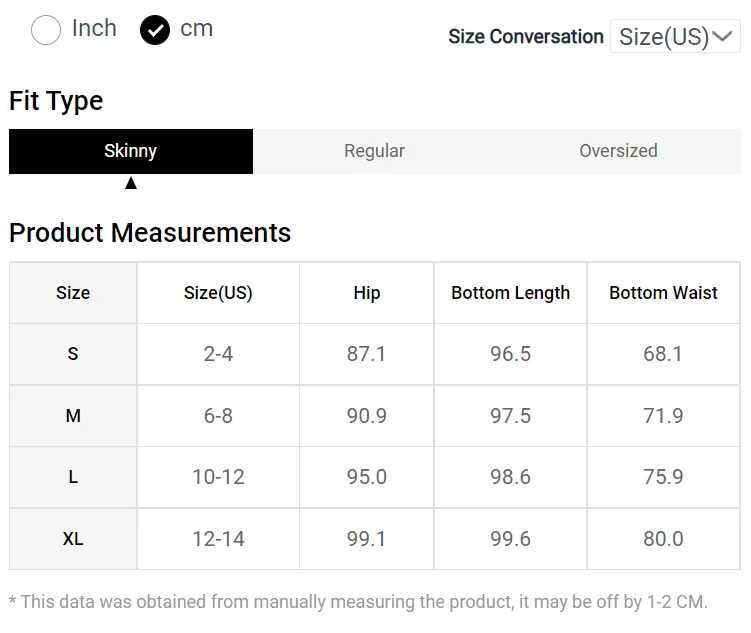The image size is (751, 633).
Task: Select the XL size row label
Action: pos(73,539)
